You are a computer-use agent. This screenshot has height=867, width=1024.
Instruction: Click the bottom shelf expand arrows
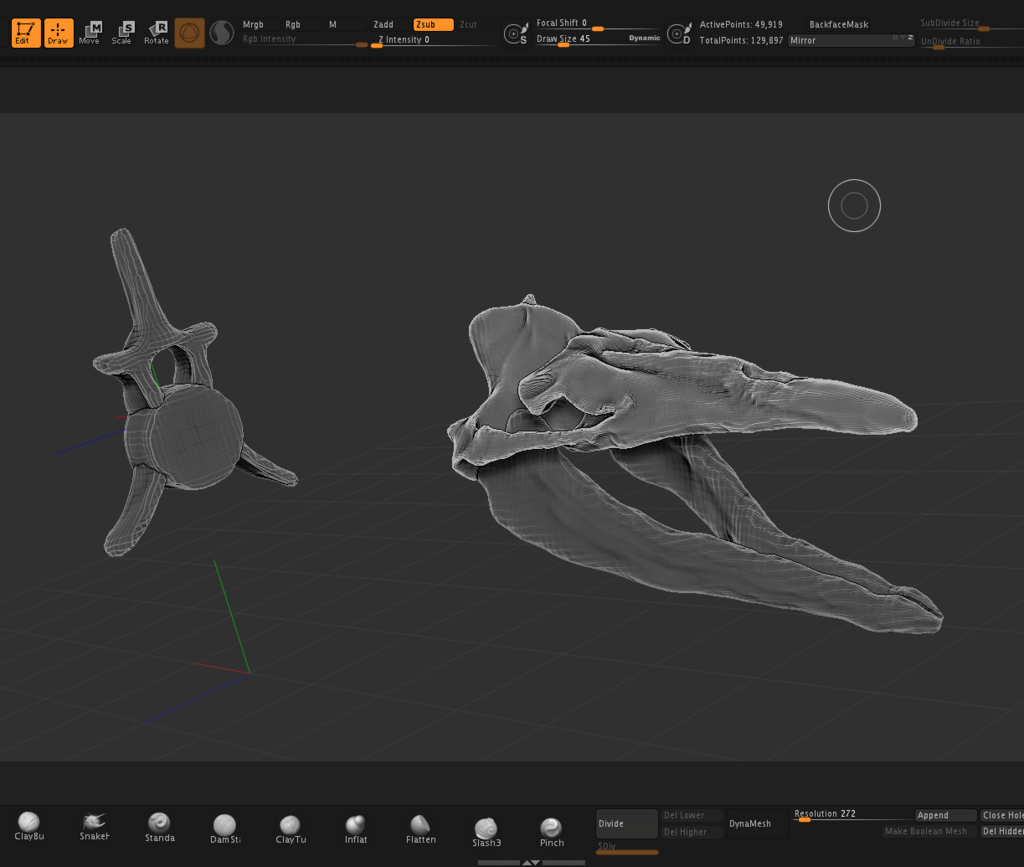[531, 862]
